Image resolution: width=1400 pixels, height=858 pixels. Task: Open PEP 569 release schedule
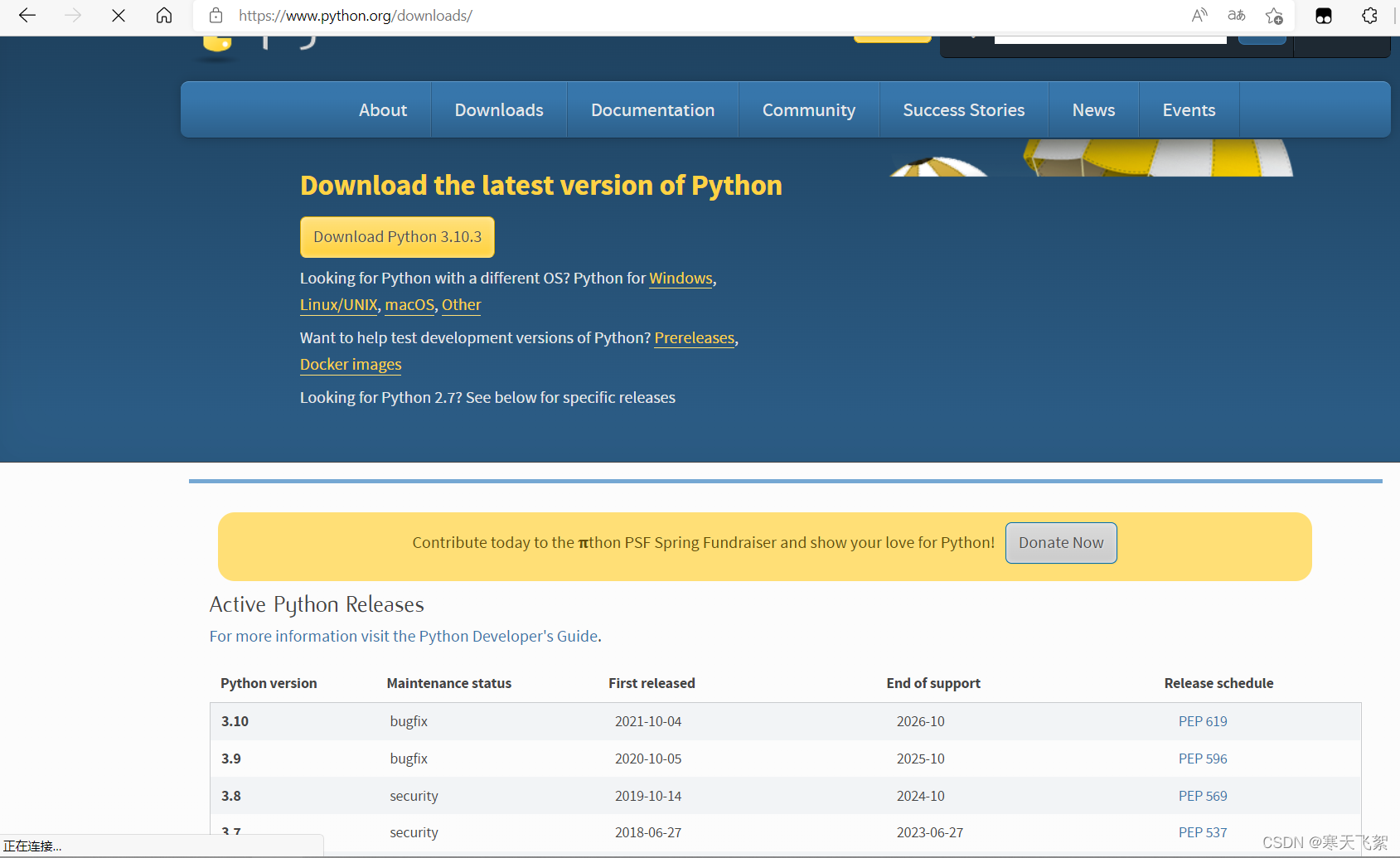click(x=1203, y=796)
